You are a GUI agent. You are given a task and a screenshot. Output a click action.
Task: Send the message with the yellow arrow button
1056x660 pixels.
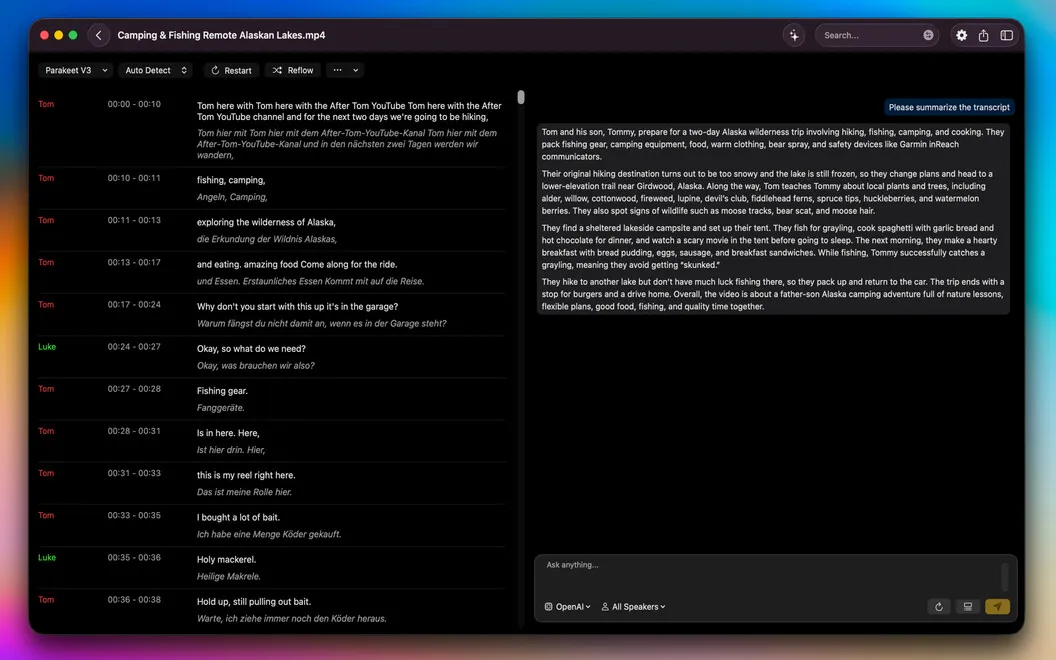997,607
